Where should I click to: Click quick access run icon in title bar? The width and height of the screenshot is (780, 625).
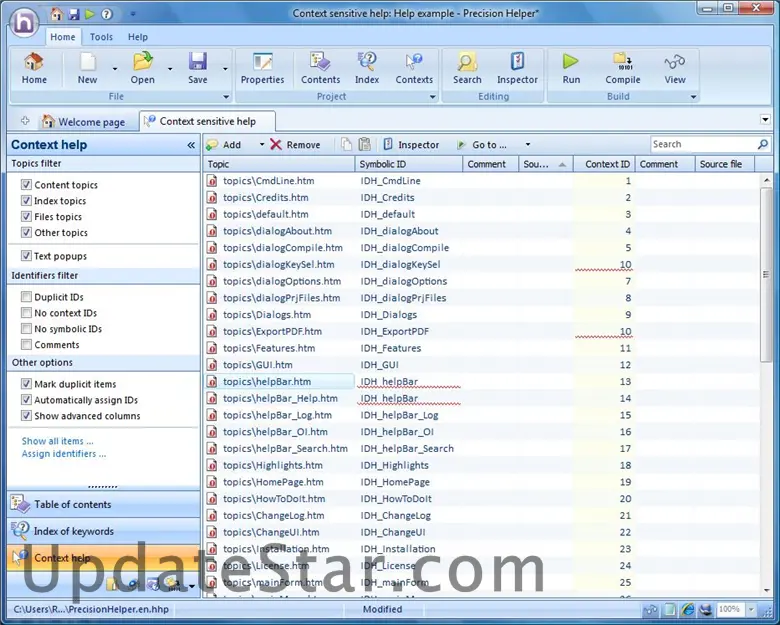point(90,14)
